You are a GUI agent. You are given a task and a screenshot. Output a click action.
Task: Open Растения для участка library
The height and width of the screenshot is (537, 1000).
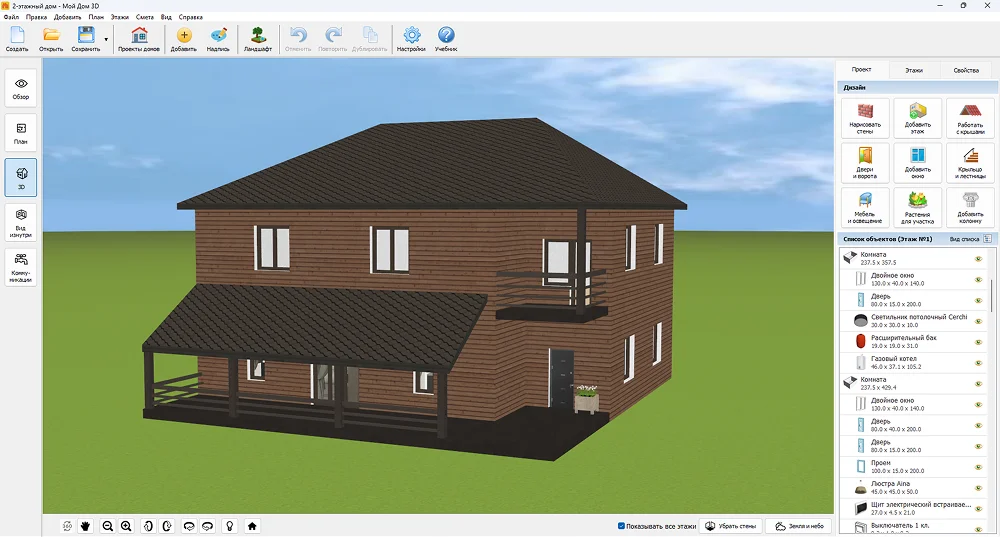point(917,207)
